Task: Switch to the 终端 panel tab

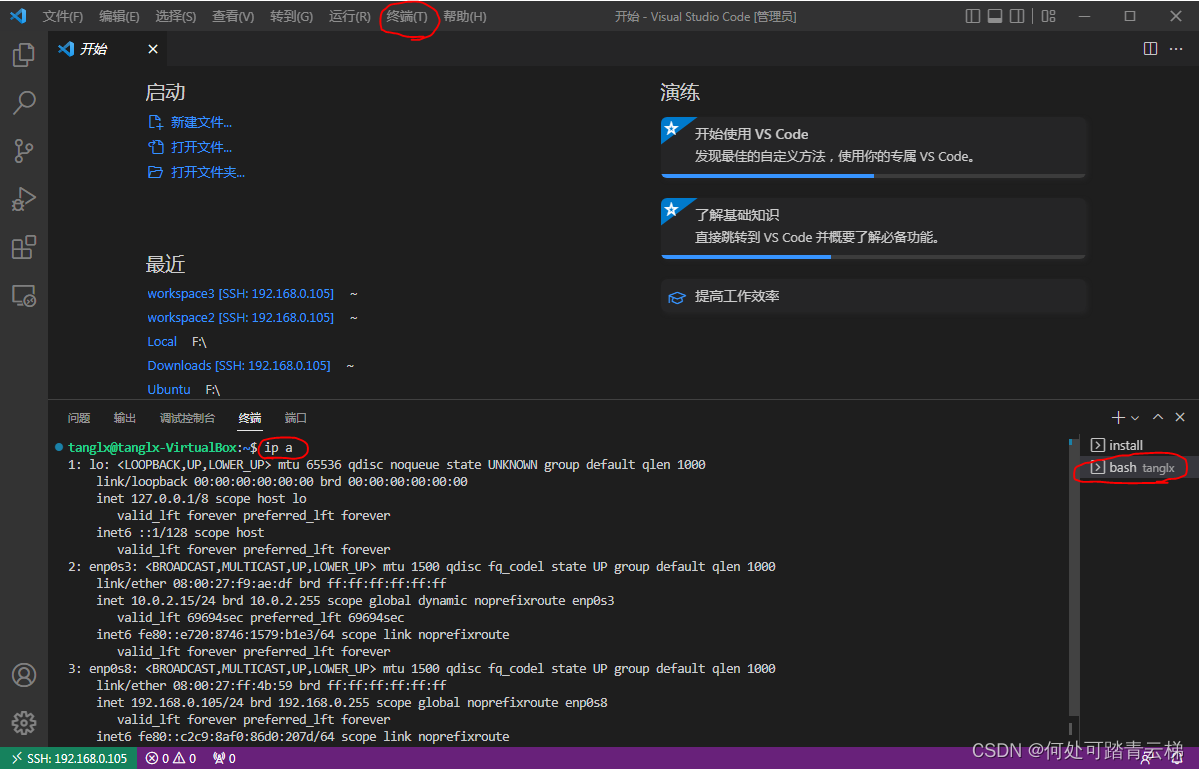Action: click(x=250, y=417)
